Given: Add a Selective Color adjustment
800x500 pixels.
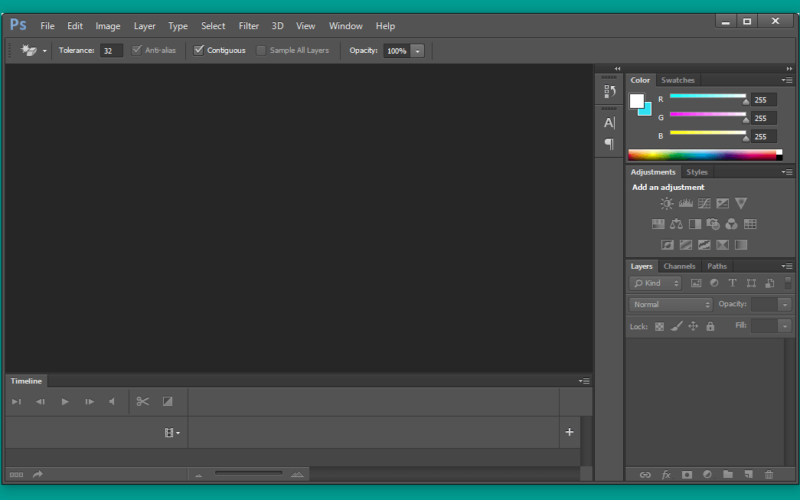Looking at the screenshot, I should coord(722,245).
